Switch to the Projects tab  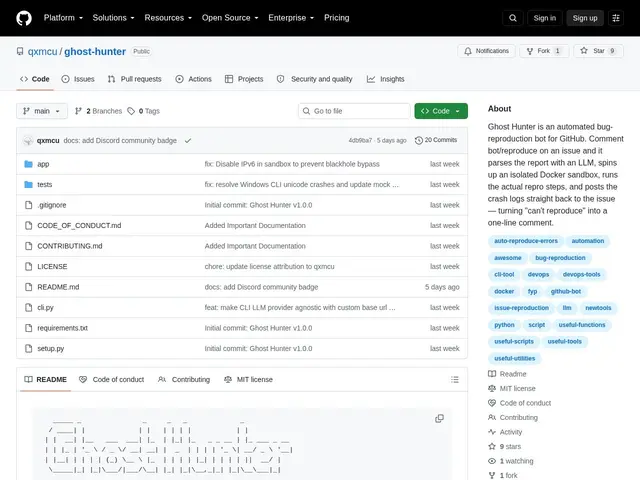[x=244, y=79]
